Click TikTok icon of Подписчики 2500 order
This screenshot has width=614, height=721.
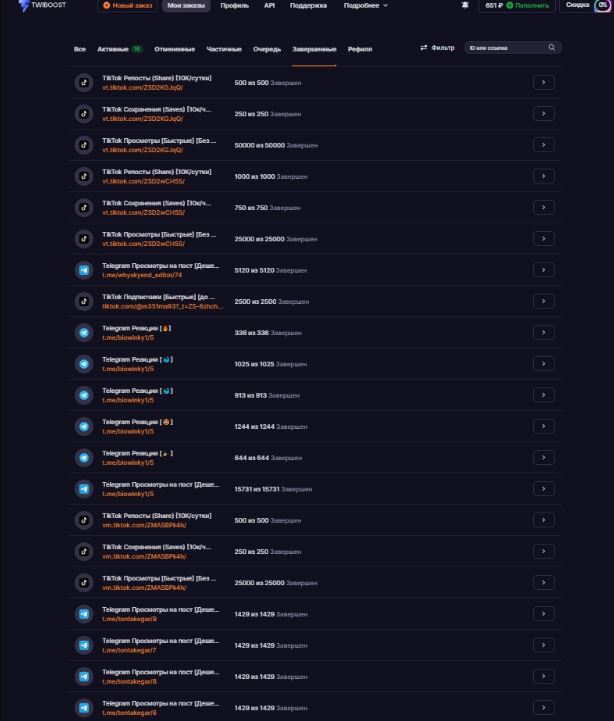click(84, 302)
